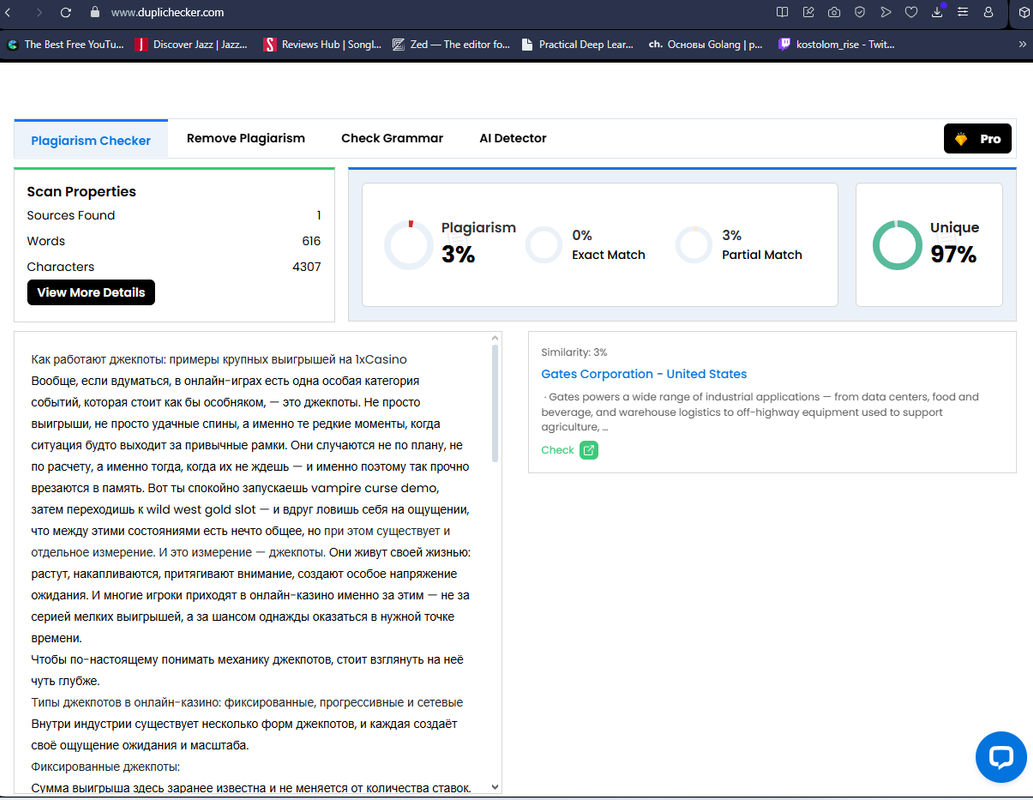Open the user profile icon

pos(988,12)
